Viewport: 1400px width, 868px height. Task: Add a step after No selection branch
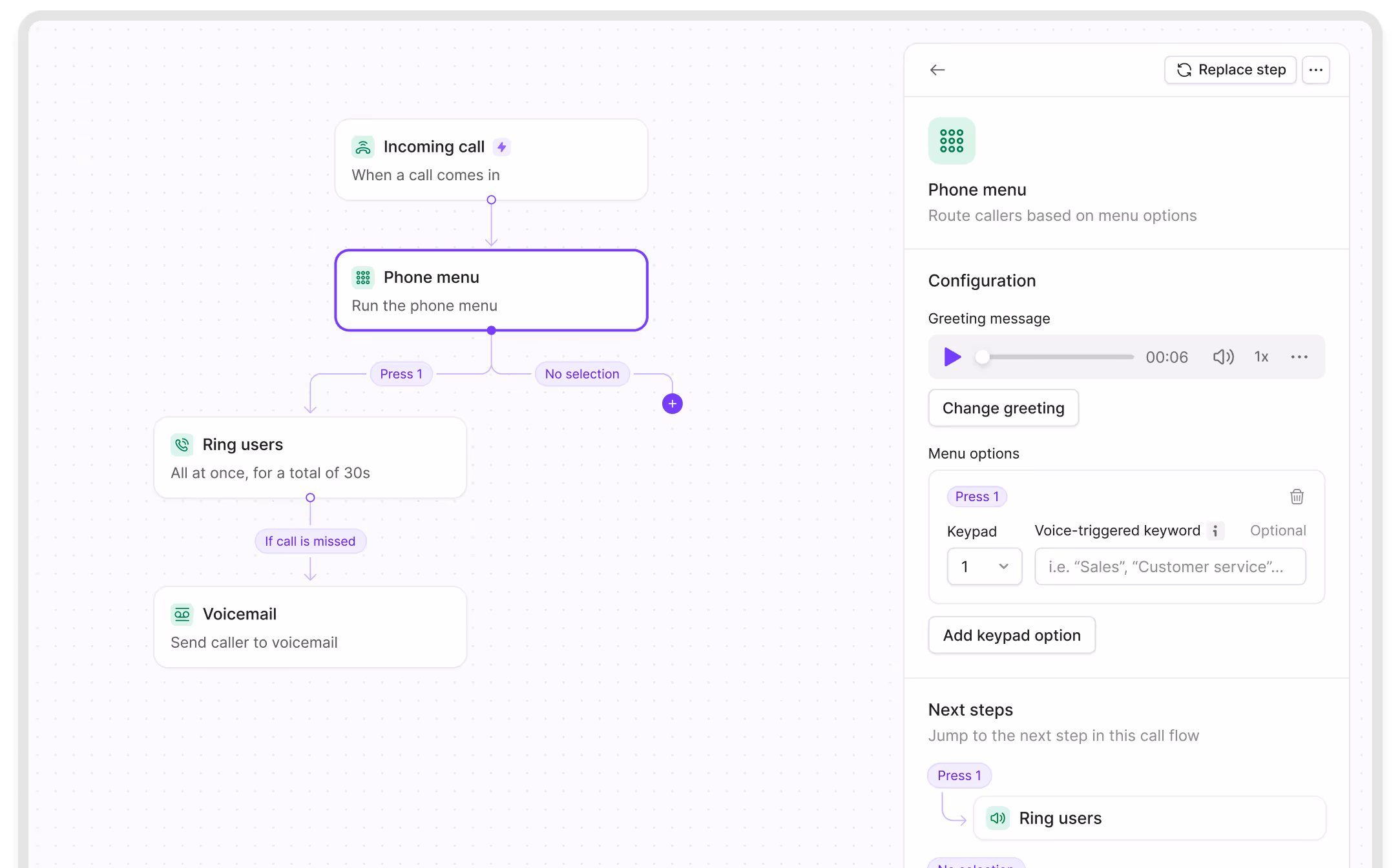(672, 404)
